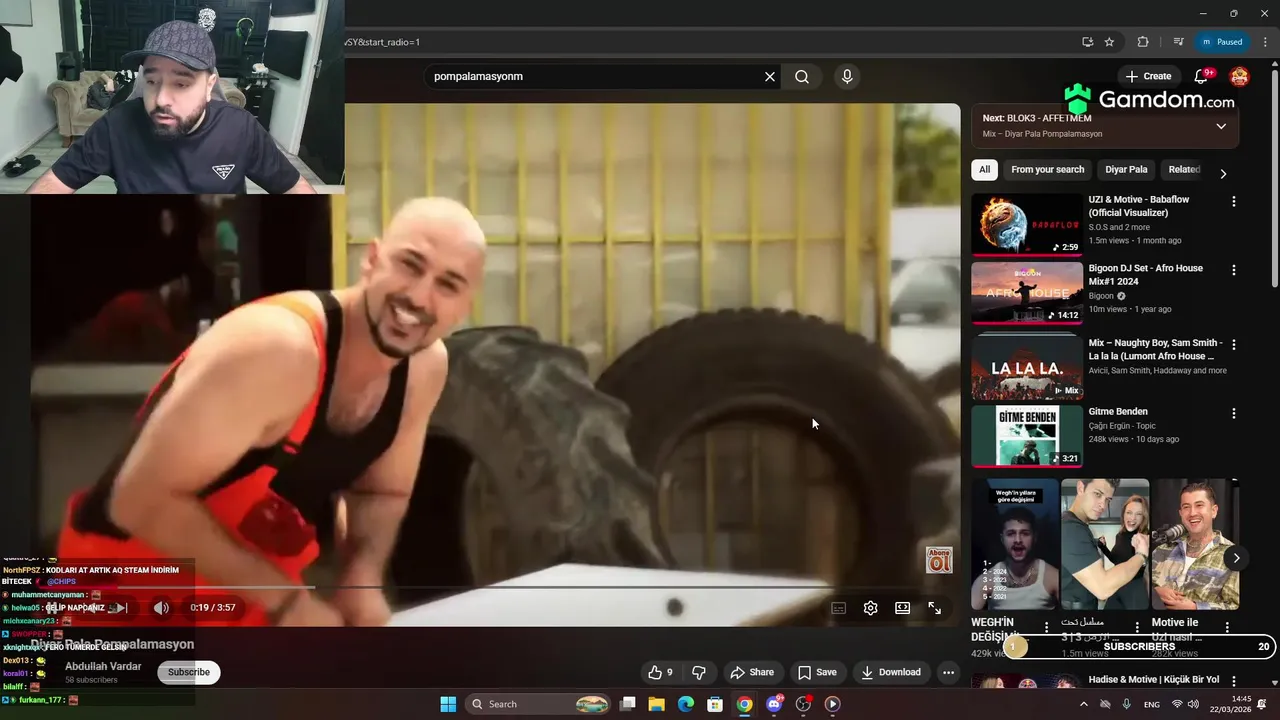
Task: Open options menu for Babaflow video
Action: 1233,201
